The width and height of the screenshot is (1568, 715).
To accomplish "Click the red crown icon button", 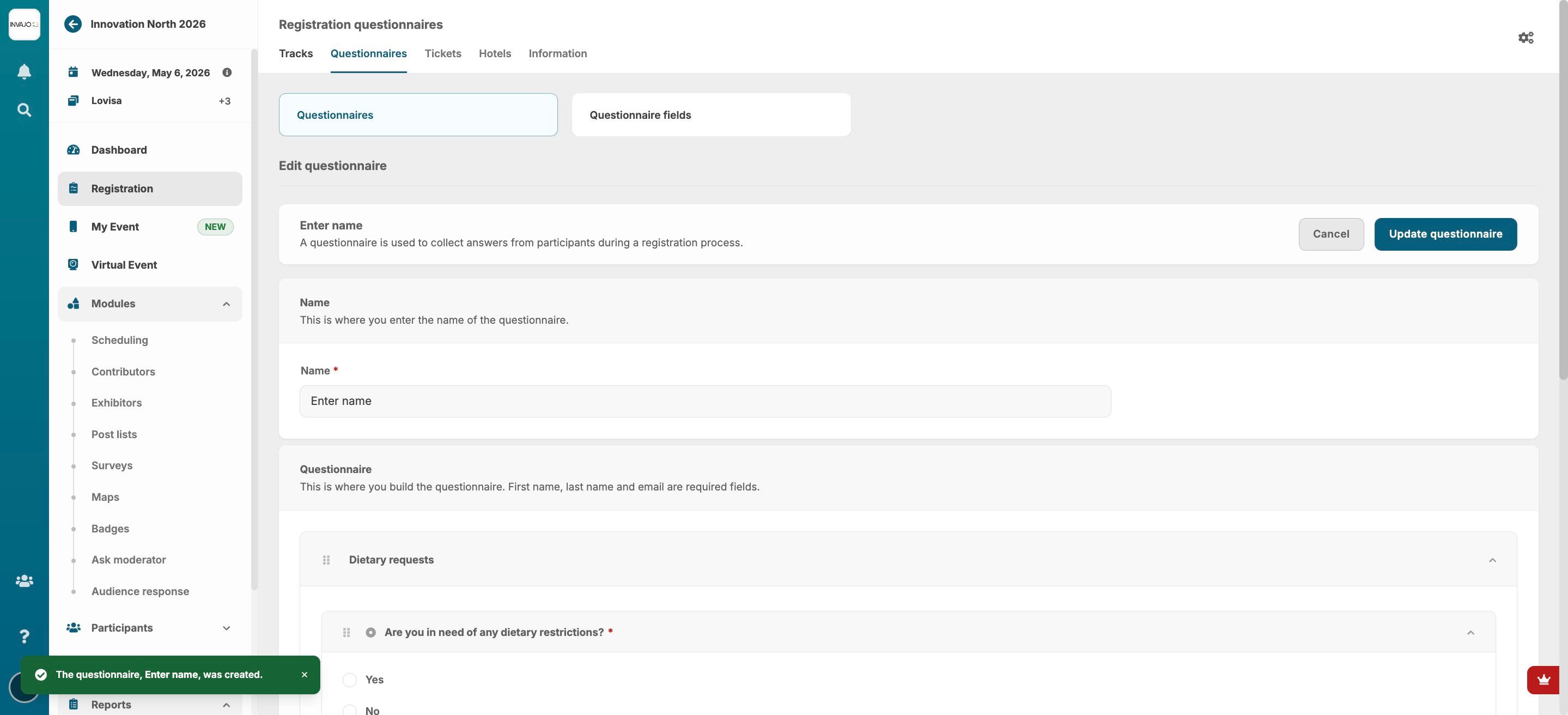I will [1543, 680].
